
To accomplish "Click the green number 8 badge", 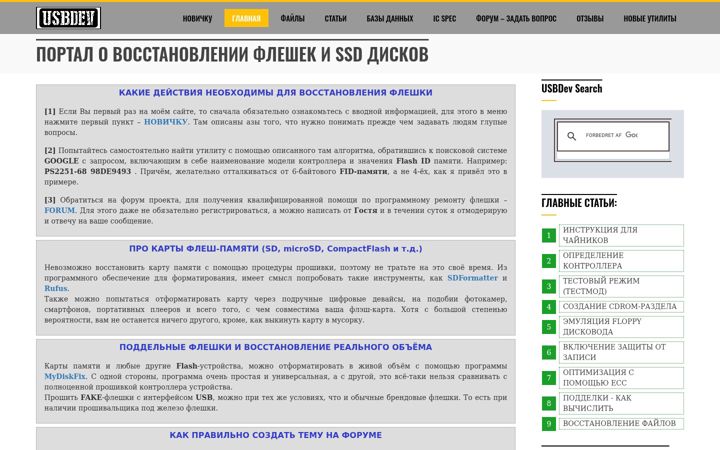I will (548, 403).
